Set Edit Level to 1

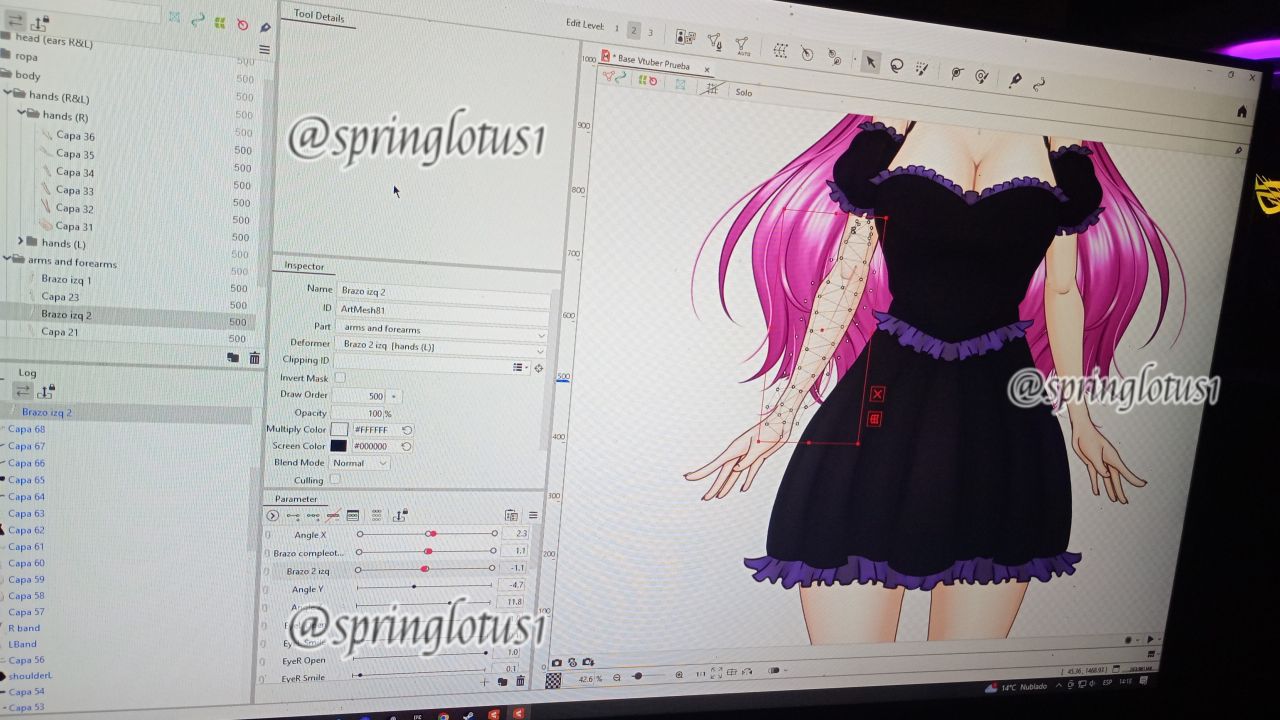617,29
